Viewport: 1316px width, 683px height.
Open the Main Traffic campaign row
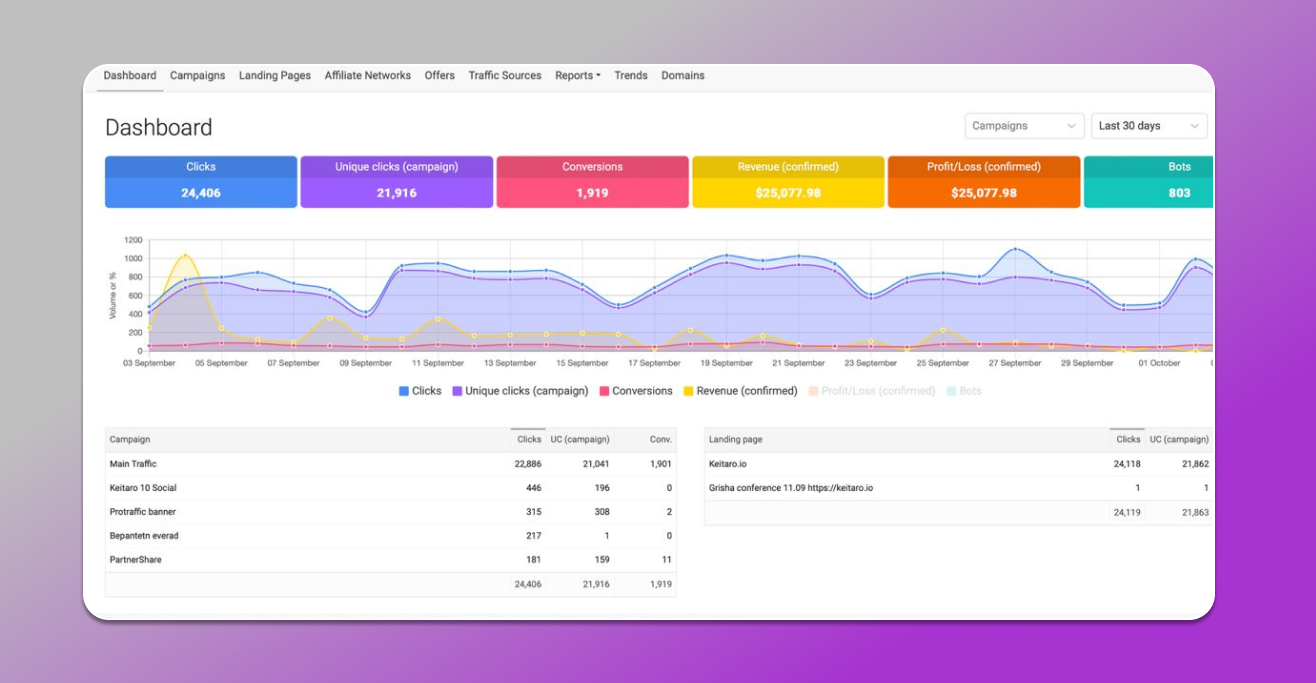(133, 464)
